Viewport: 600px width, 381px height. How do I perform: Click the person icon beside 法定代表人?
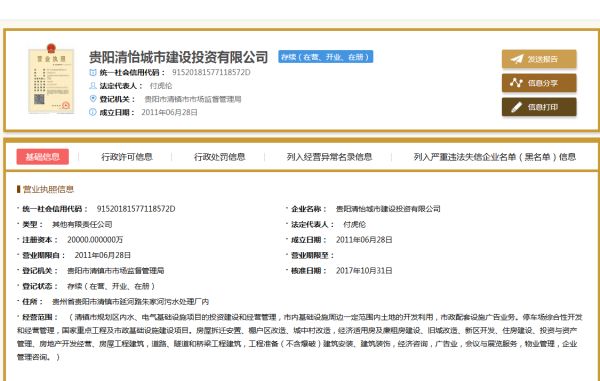point(93,86)
